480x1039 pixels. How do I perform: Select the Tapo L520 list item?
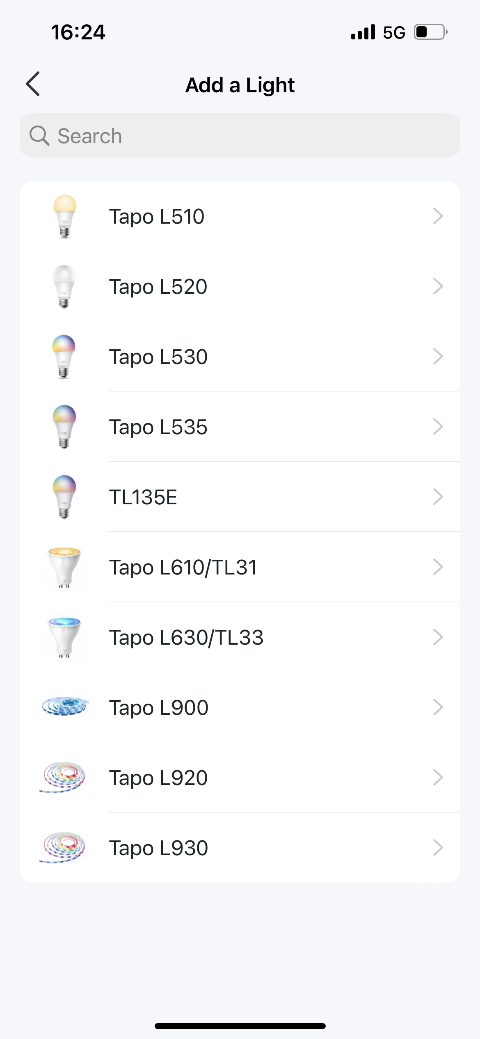pyautogui.click(x=240, y=286)
